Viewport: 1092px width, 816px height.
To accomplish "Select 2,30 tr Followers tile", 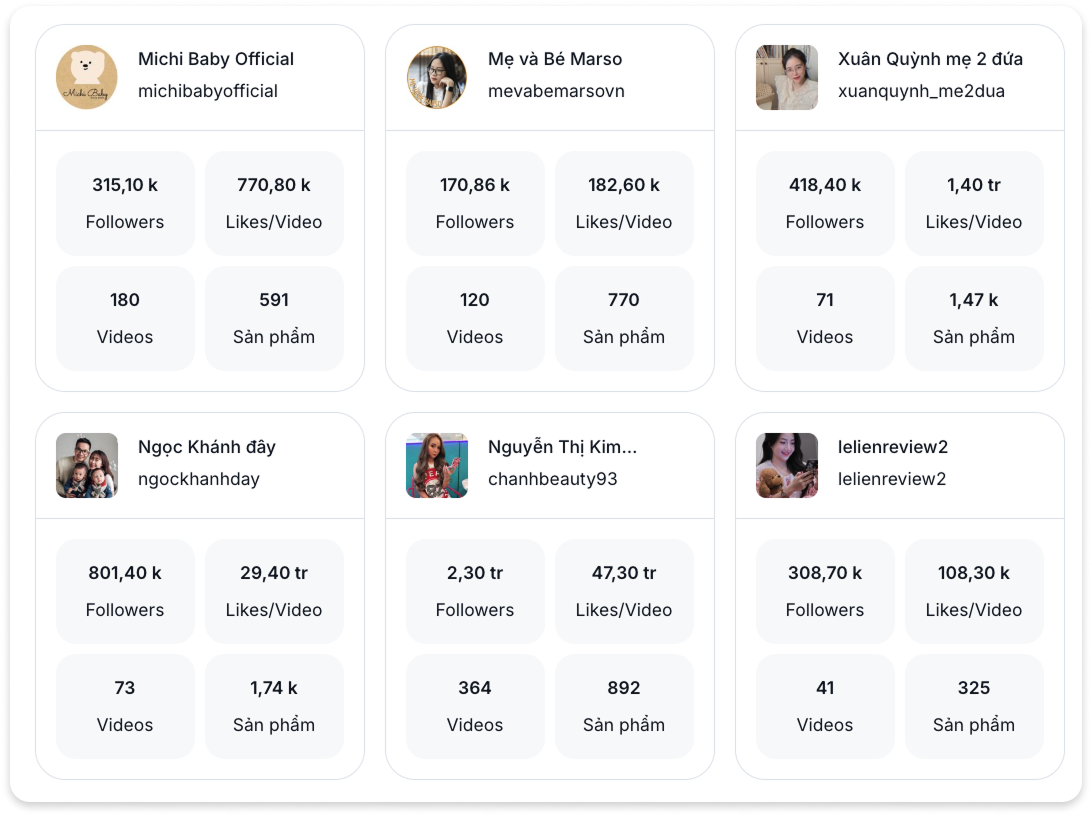I will (475, 591).
